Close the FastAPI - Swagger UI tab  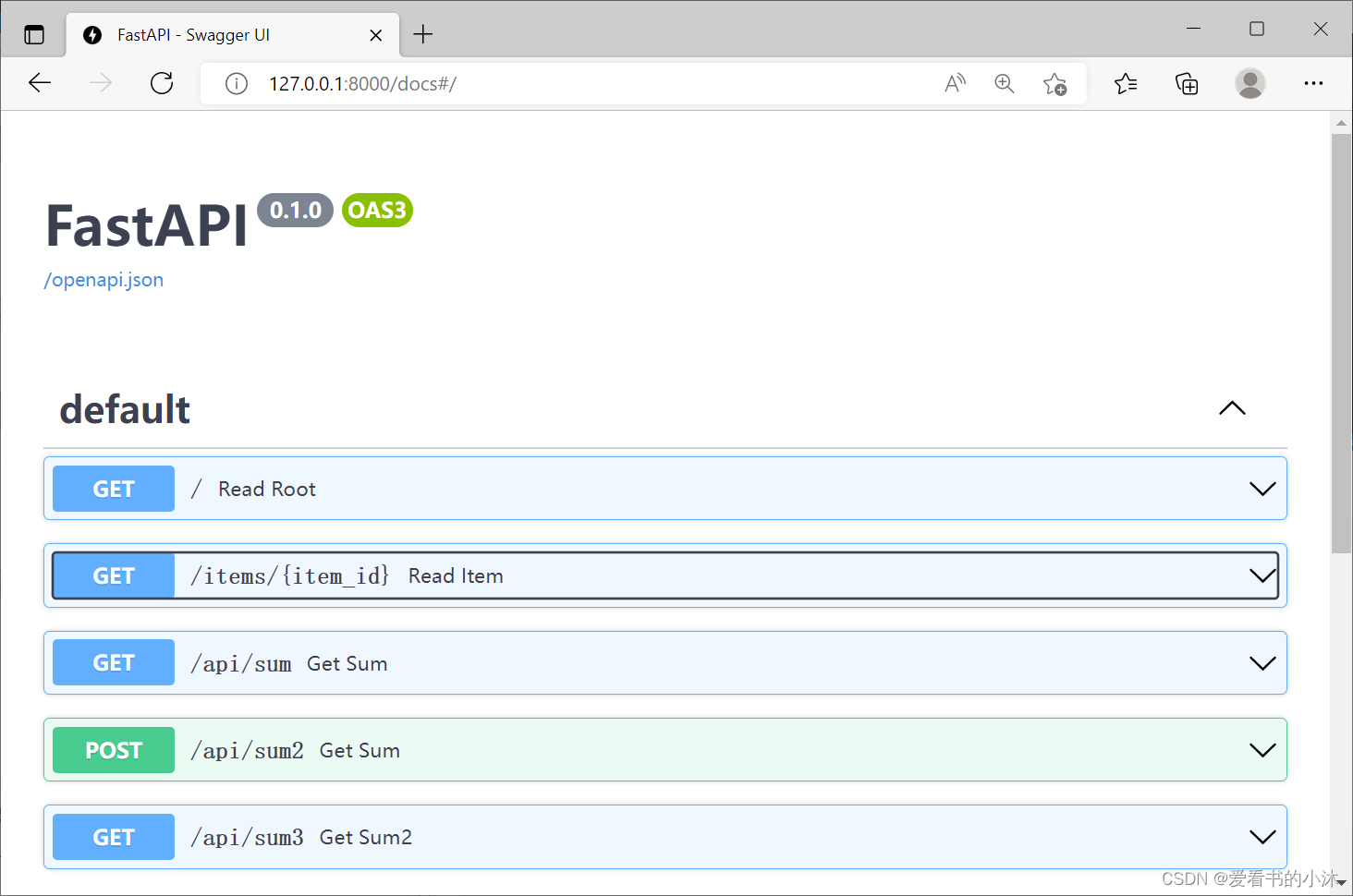click(376, 35)
